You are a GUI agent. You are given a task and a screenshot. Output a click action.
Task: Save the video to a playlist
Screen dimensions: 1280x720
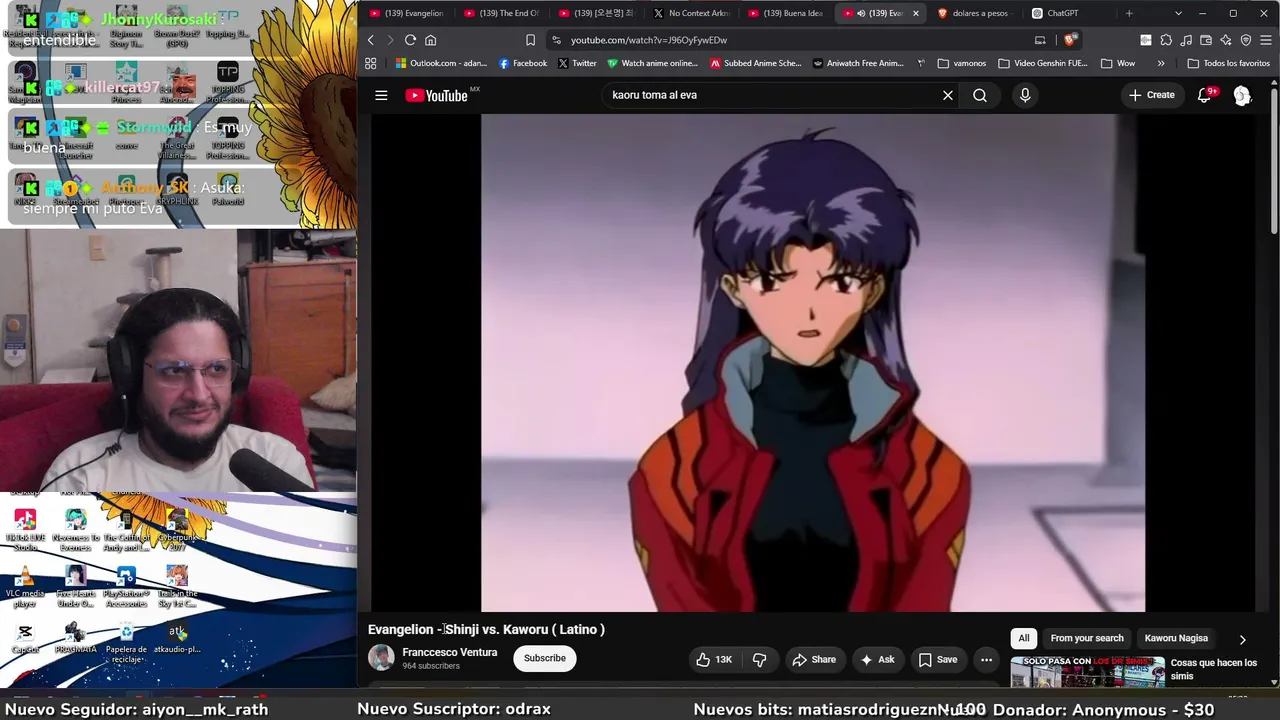(x=938, y=660)
